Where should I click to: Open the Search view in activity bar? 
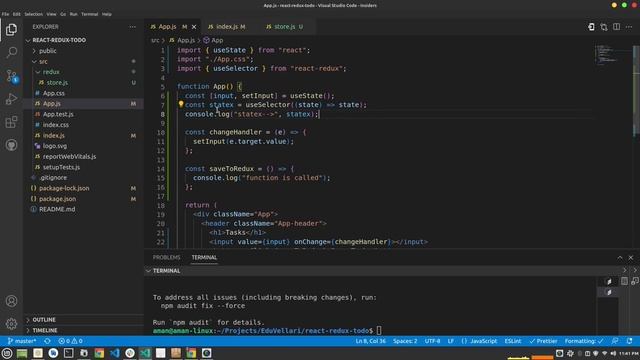pyautogui.click(x=11, y=52)
